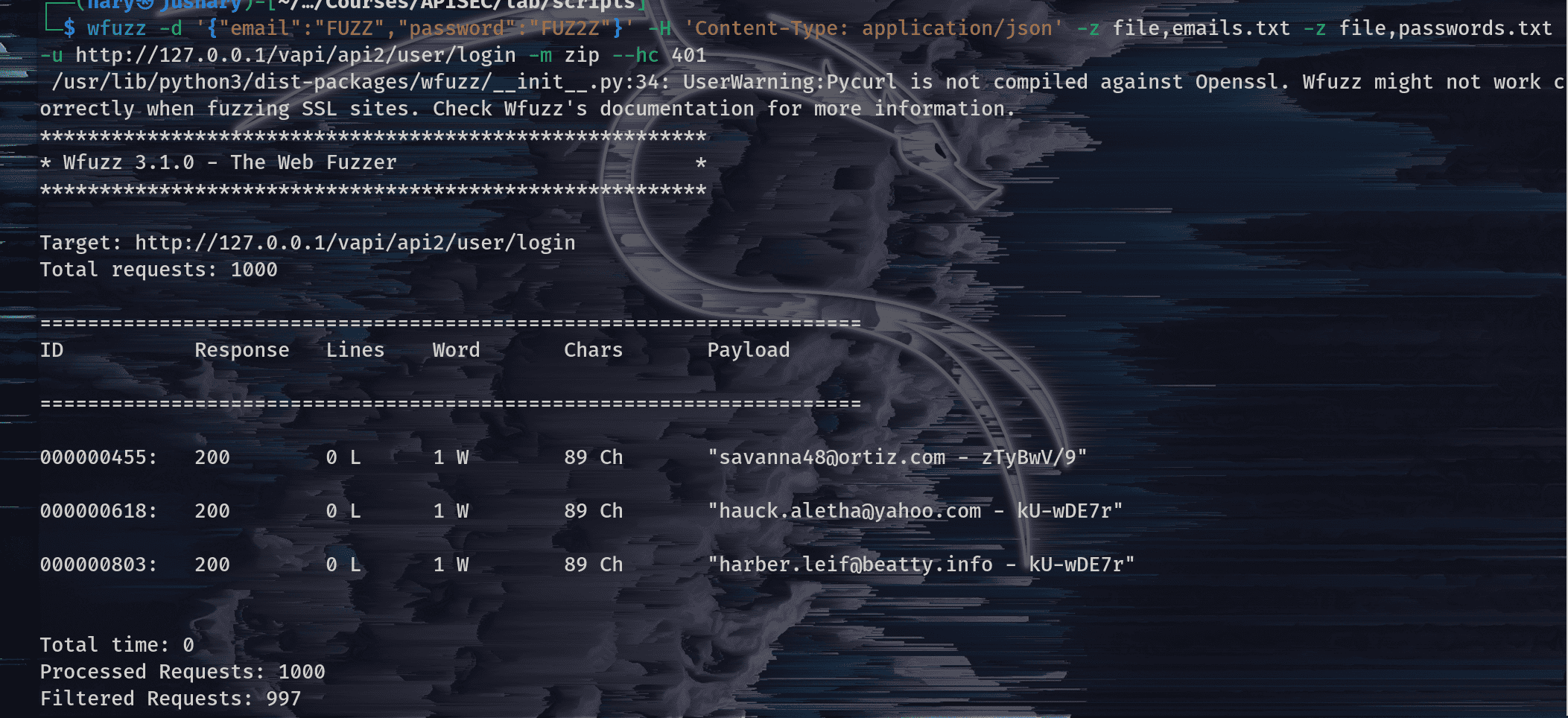Click result ID '000000455:'
The height and width of the screenshot is (718, 1568).
(98, 457)
